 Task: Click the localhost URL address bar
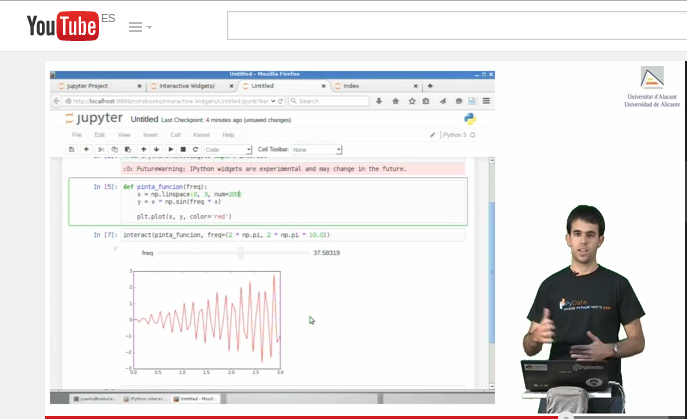170,101
